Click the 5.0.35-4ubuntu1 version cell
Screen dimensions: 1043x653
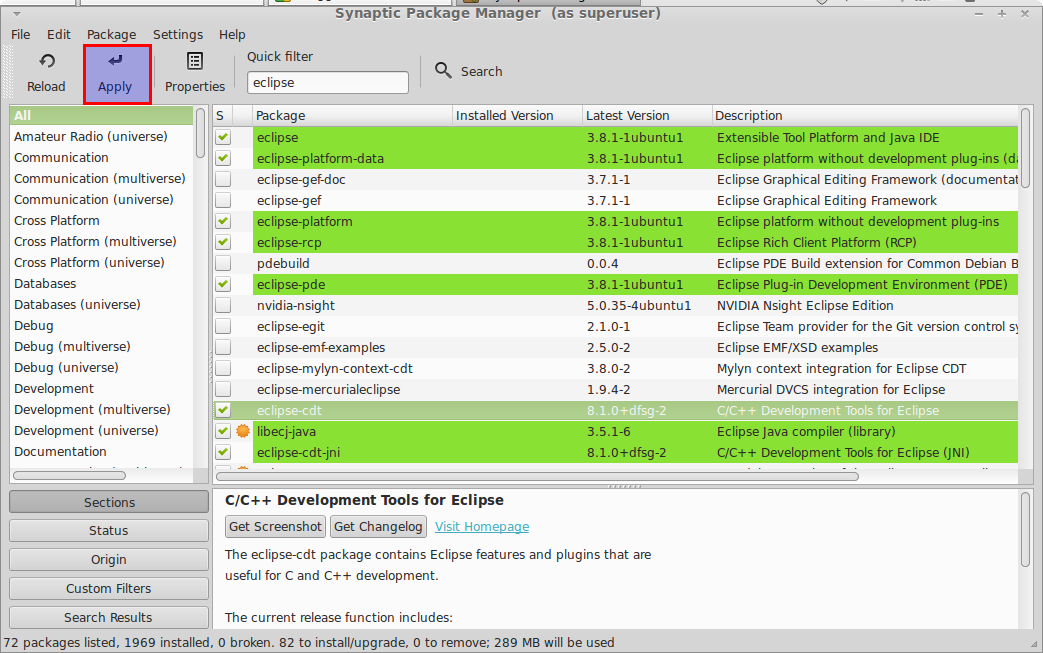(x=639, y=305)
